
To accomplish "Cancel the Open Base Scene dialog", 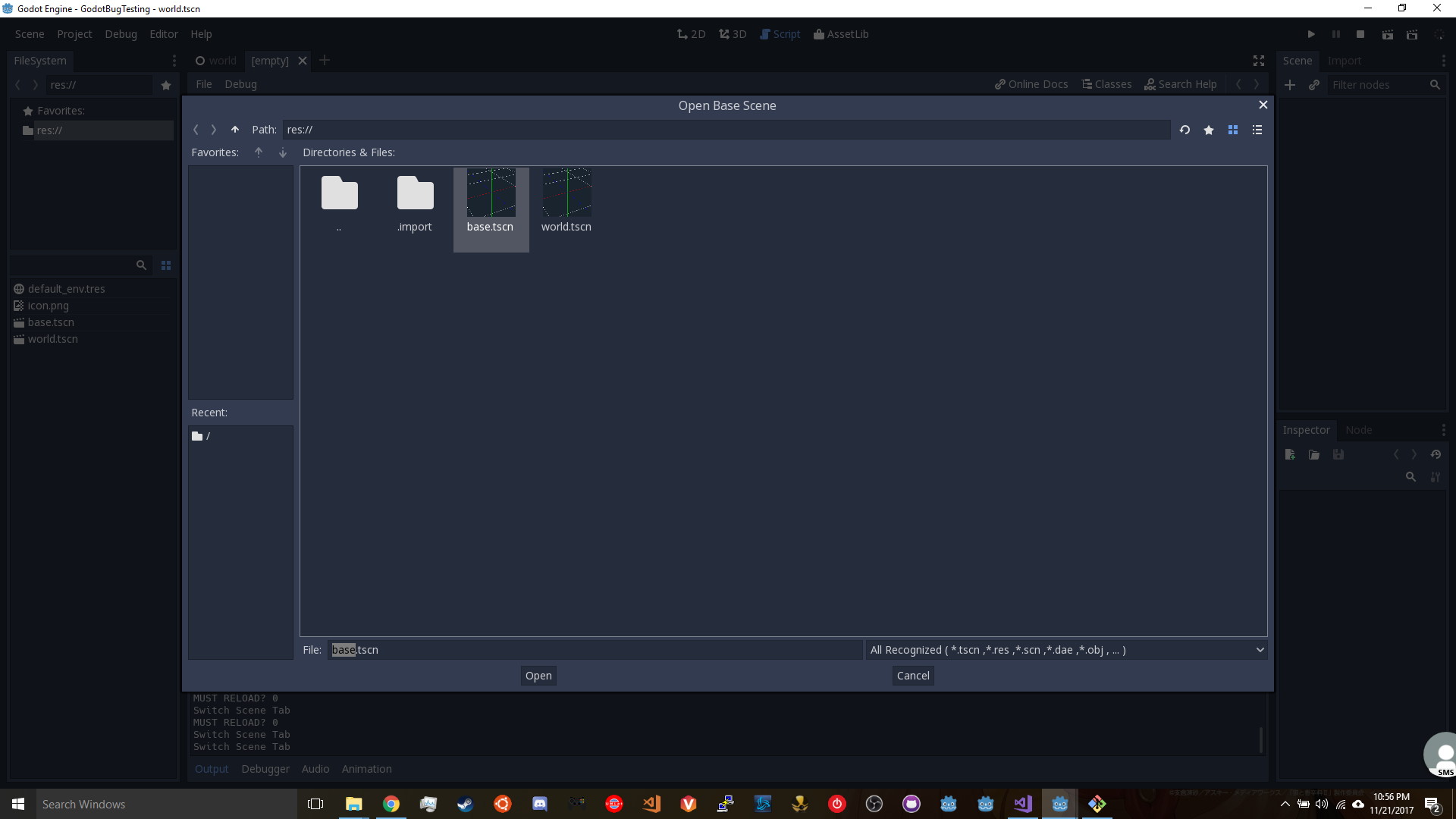I will [x=912, y=675].
